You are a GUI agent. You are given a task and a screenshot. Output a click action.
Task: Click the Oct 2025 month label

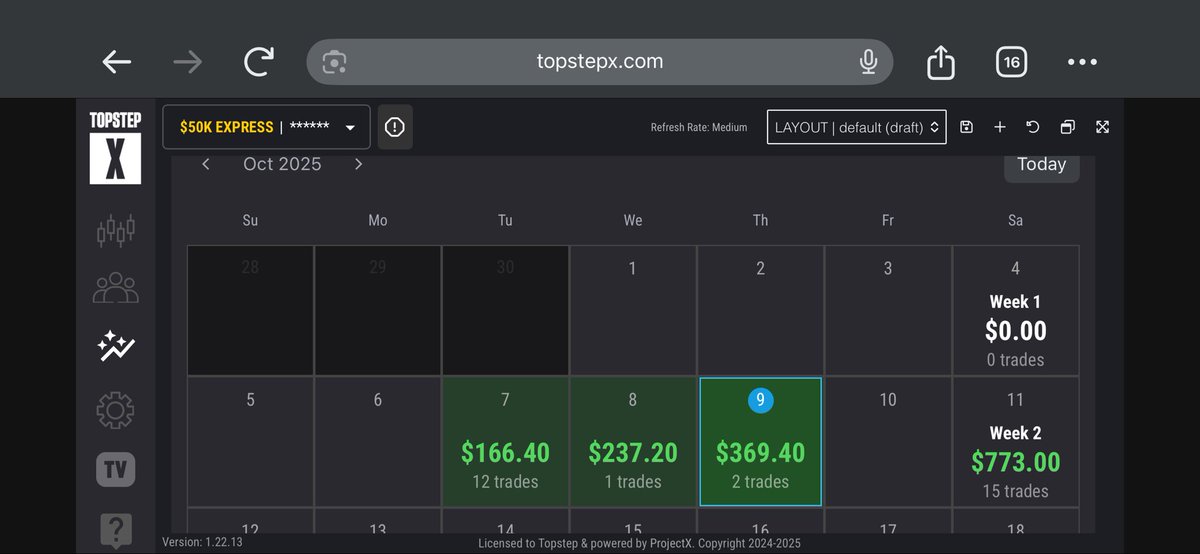point(282,164)
